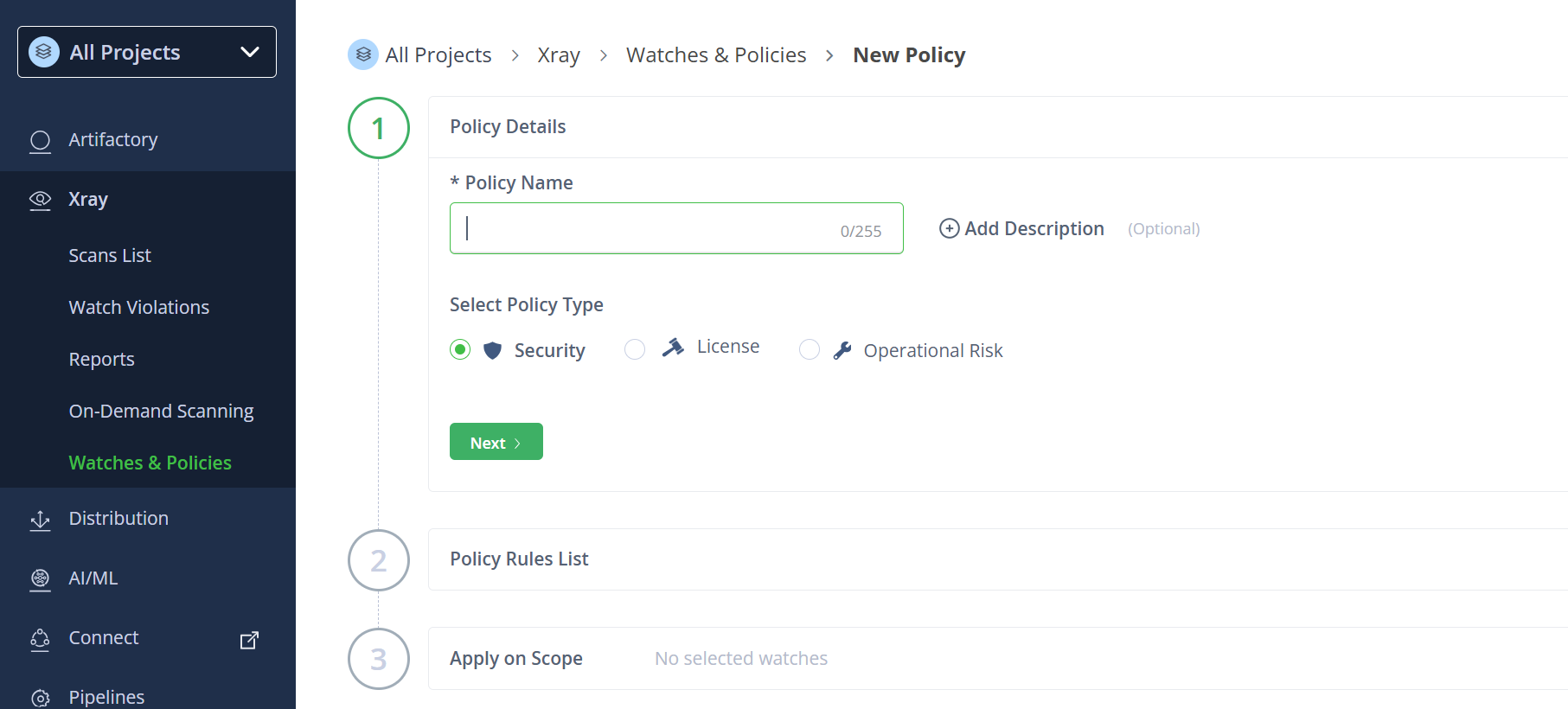Click the Xray eye icon
Screen dimensions: 1568x709
(x=41, y=200)
